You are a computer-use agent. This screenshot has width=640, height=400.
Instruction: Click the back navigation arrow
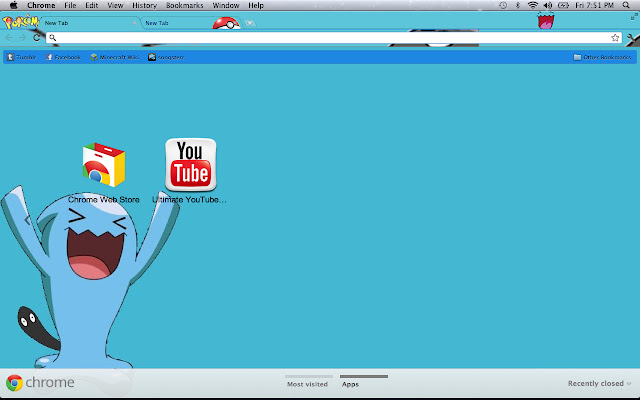coord(11,38)
